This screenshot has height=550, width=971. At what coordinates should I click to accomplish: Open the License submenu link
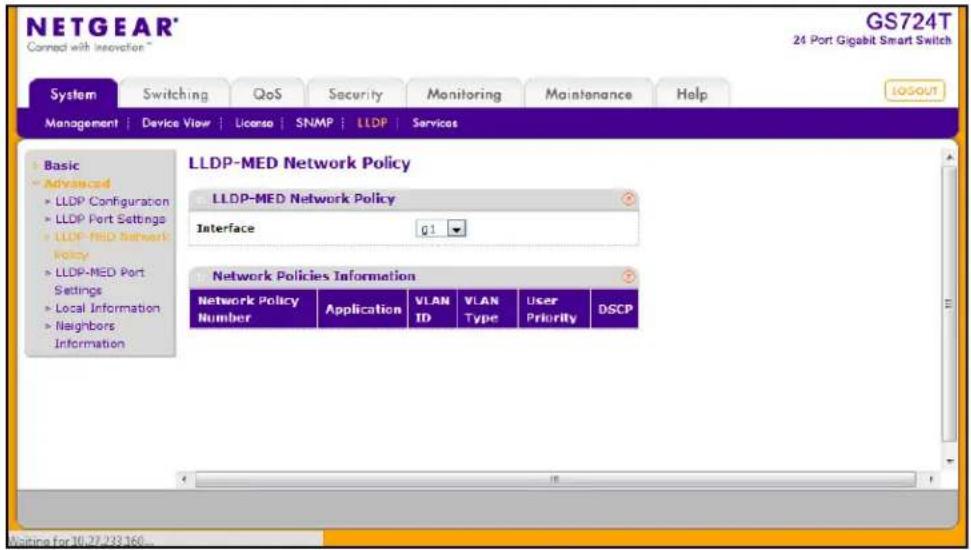click(254, 123)
